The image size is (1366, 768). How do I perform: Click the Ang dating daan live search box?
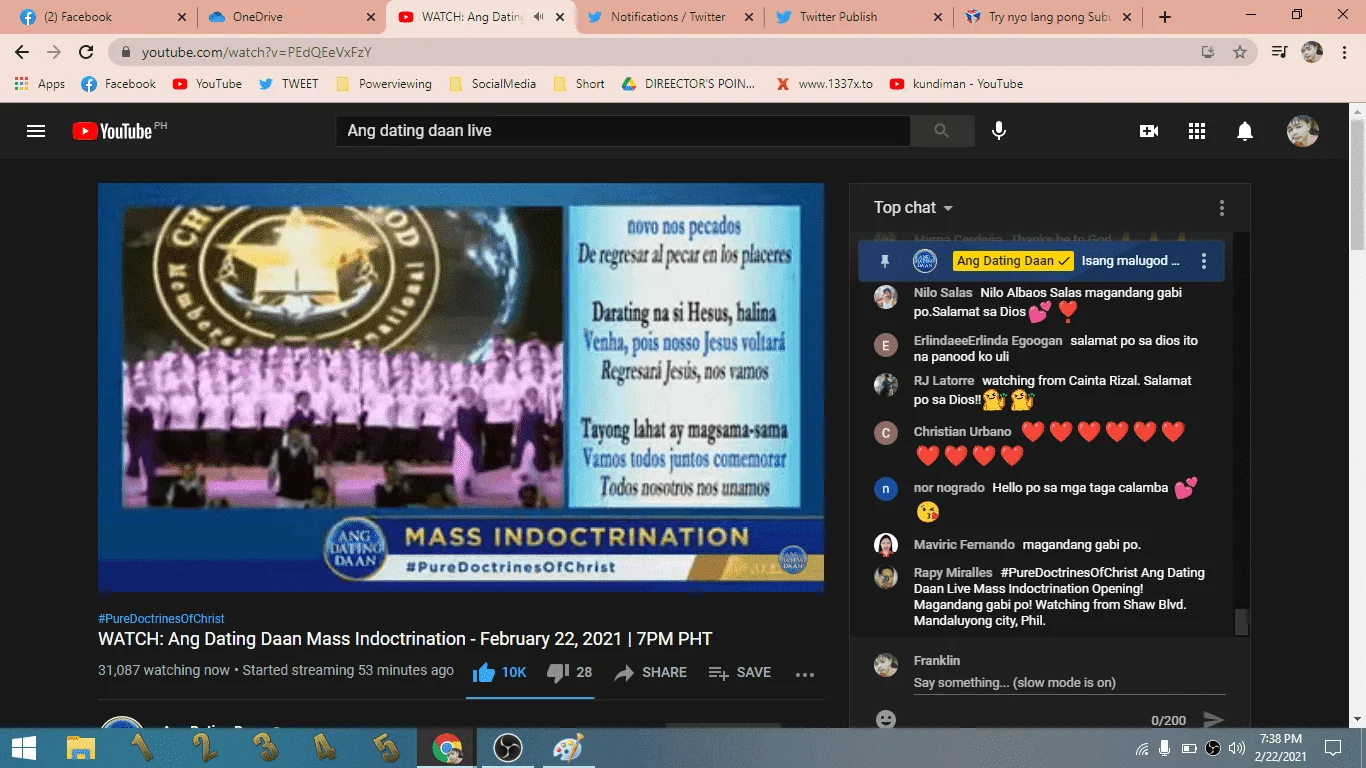(x=622, y=131)
